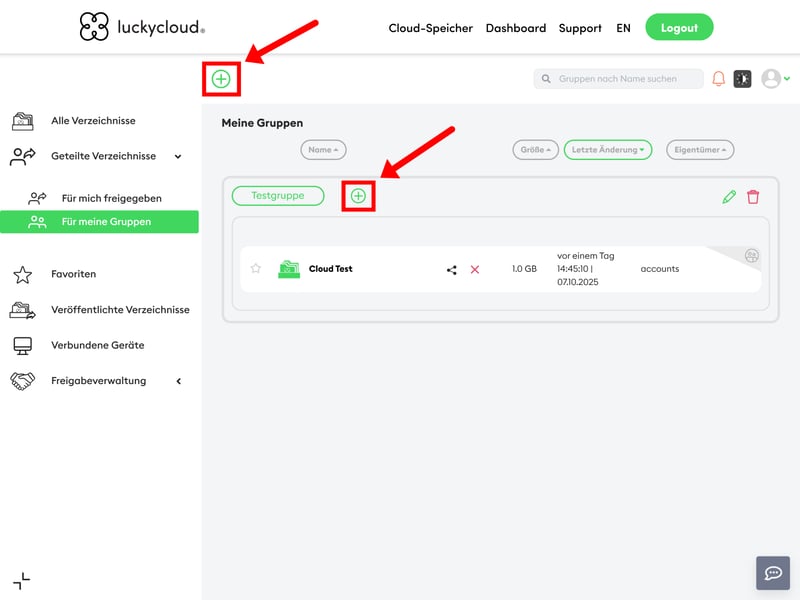Focus the group name search field
The width and height of the screenshot is (800, 600).
618,79
